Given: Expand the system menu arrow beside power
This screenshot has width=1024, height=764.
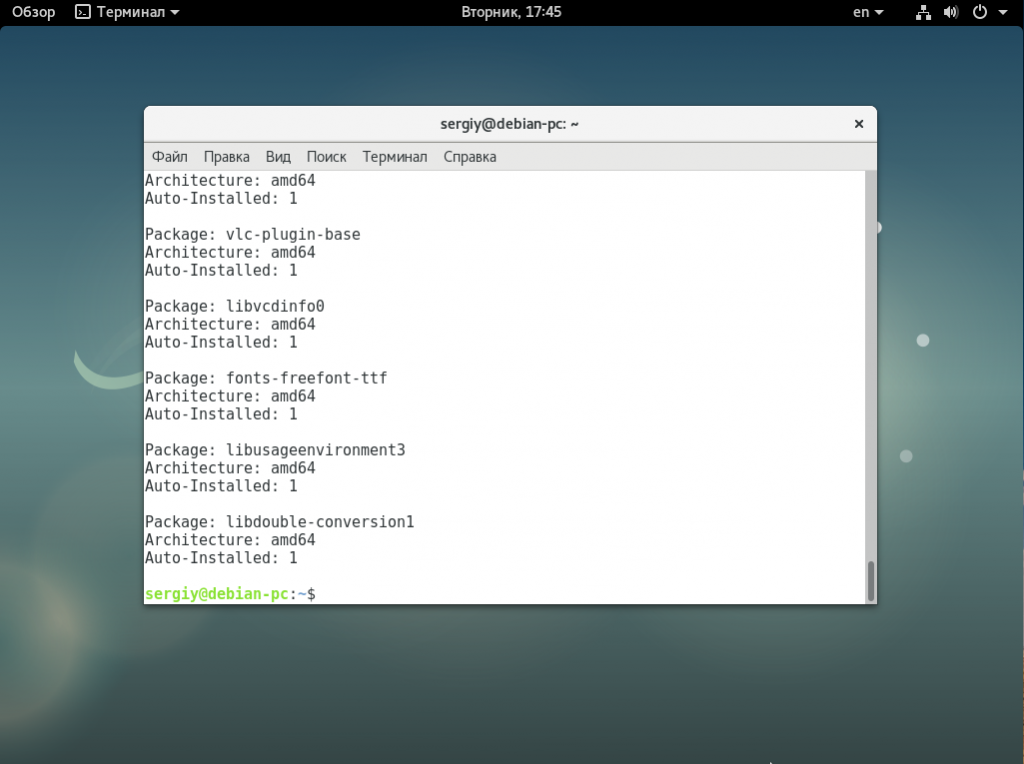Looking at the screenshot, I should click(1003, 12).
